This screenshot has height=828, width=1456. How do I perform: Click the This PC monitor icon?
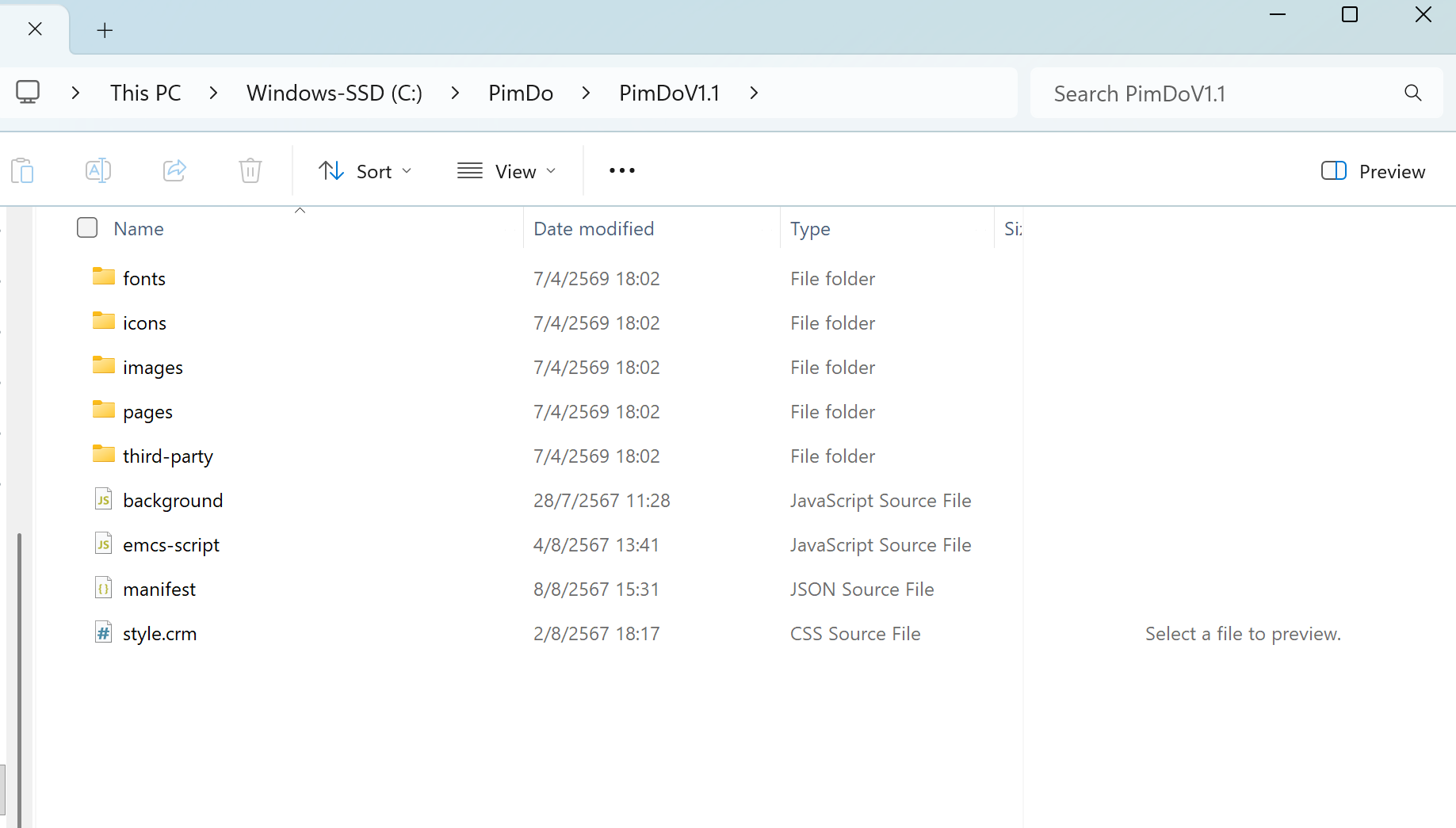coord(28,93)
